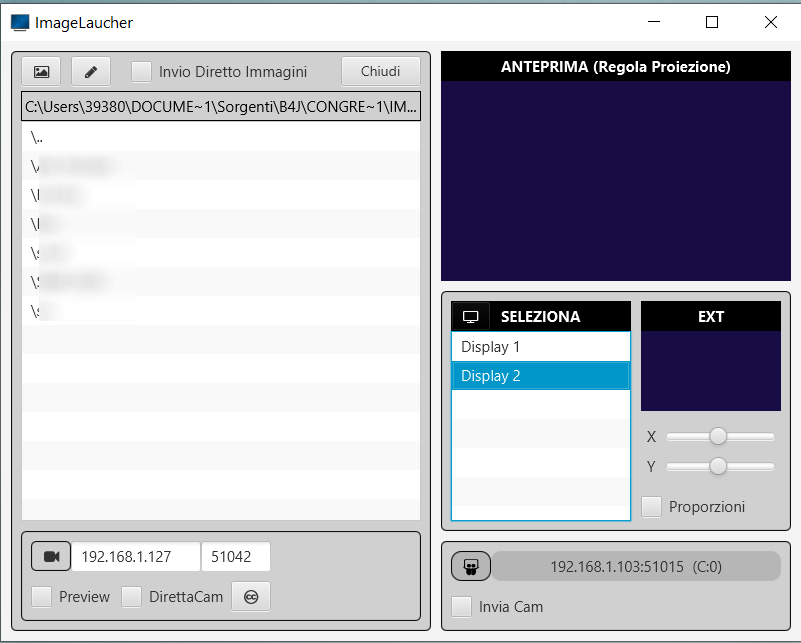Close the ImageLaucher window
Image resolution: width=801 pixels, height=643 pixels.
pos(771,22)
